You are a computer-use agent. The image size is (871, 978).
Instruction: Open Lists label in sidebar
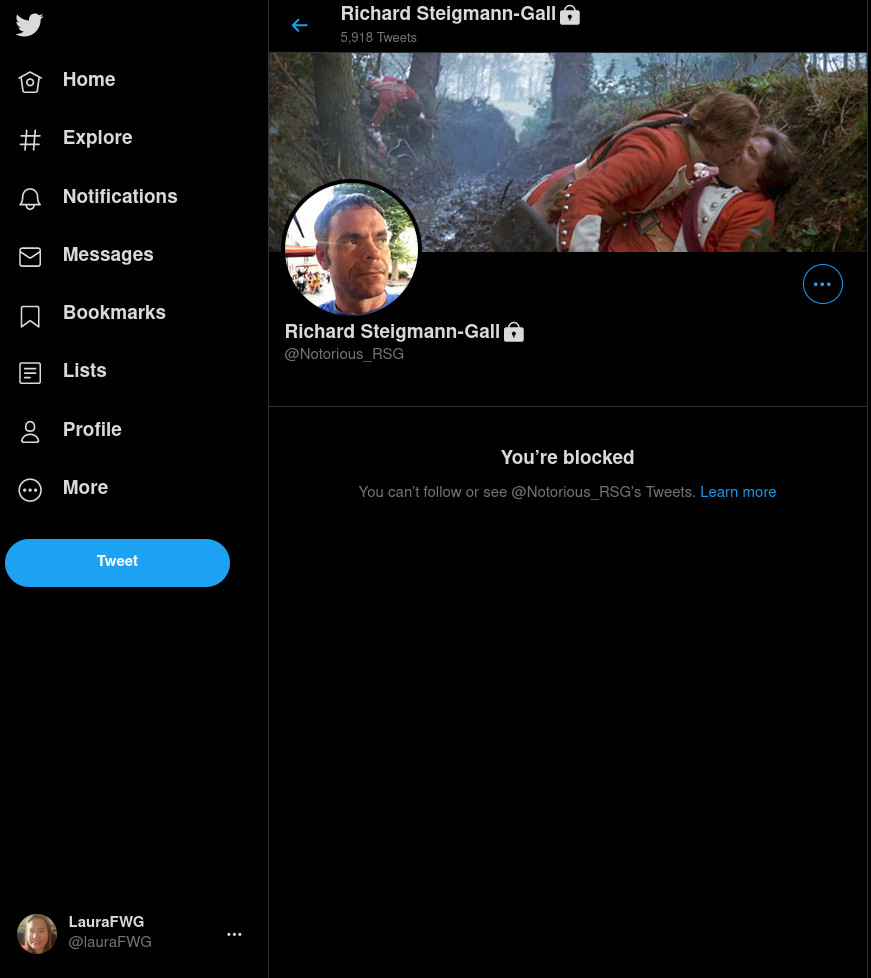point(85,370)
